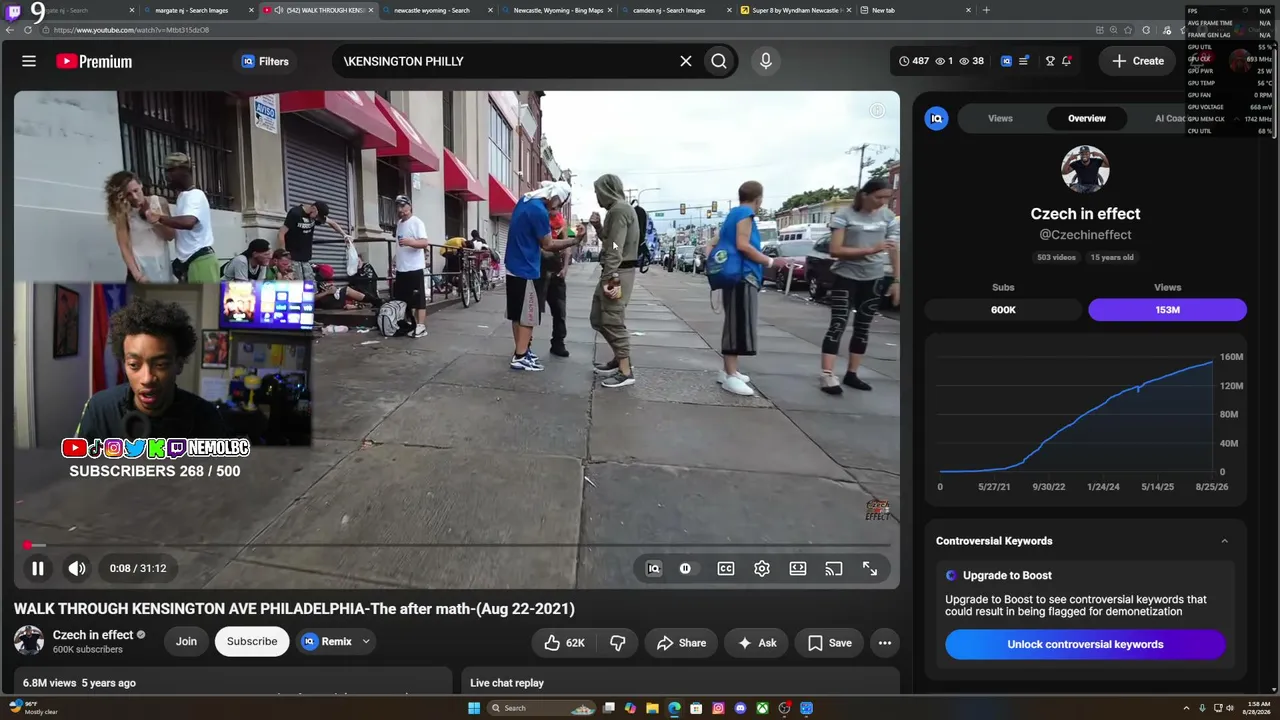The height and width of the screenshot is (720, 1280).
Task: Like the video with 62K likes
Action: click(565, 643)
